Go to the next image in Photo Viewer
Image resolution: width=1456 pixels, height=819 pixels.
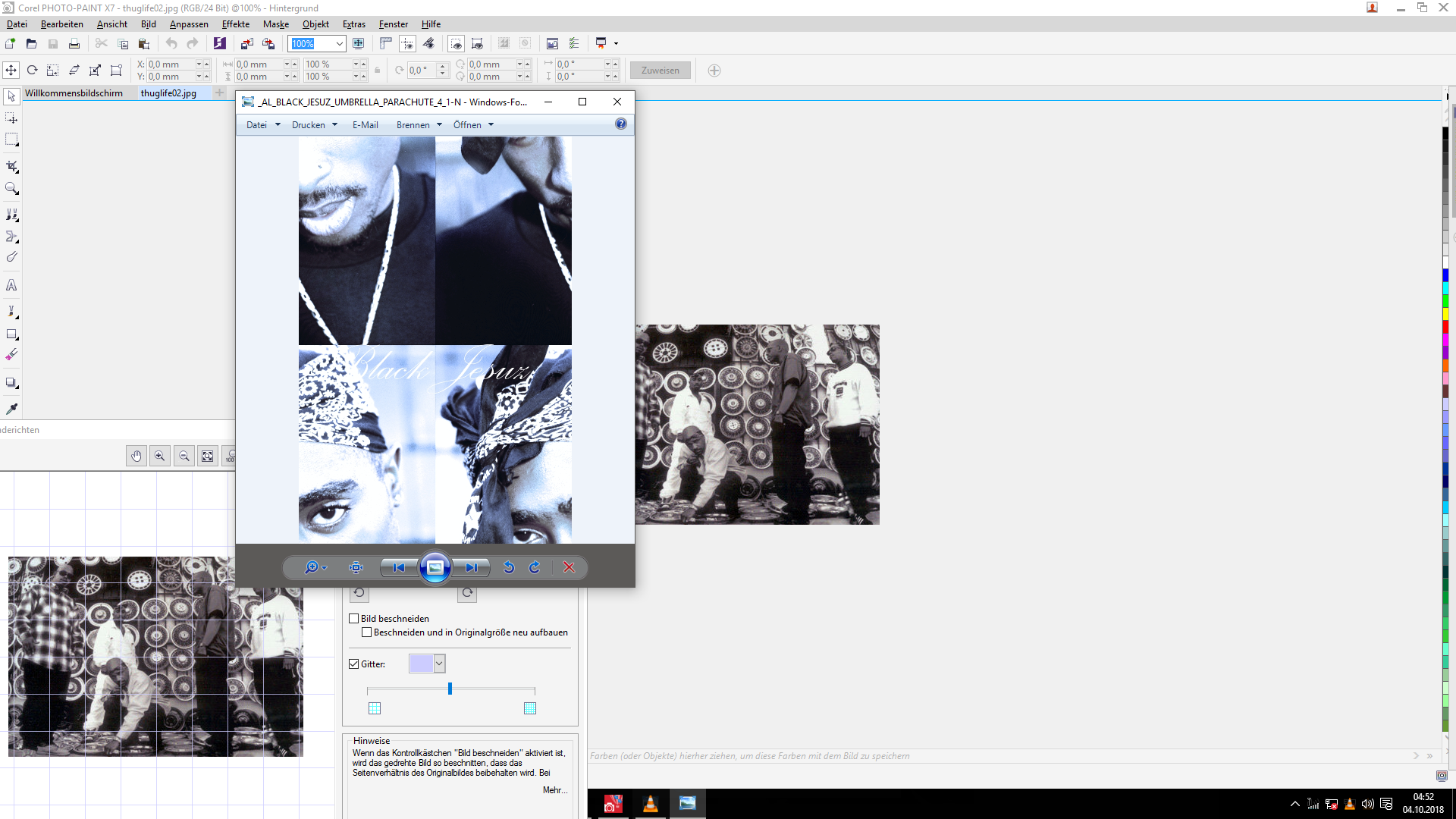tap(471, 567)
